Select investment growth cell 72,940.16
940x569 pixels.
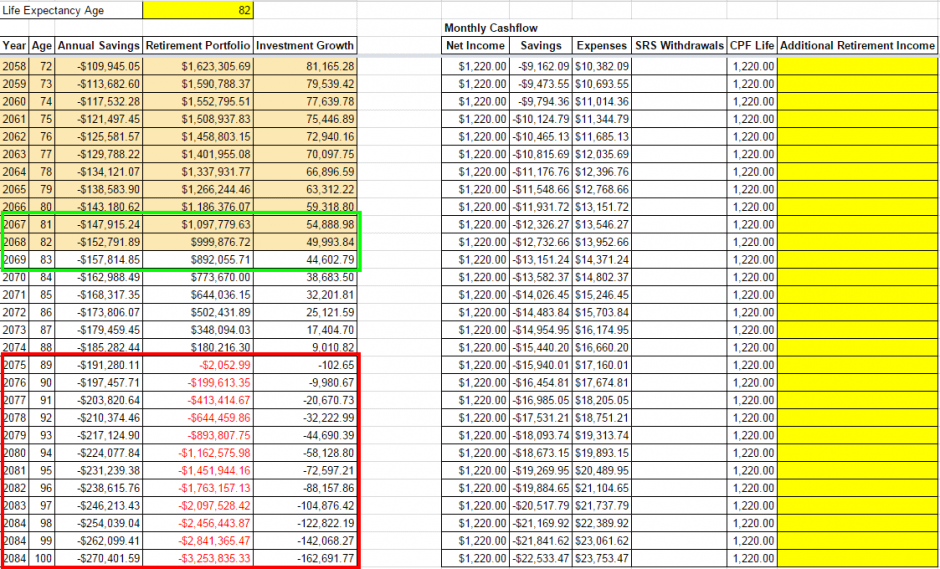pyautogui.click(x=305, y=137)
